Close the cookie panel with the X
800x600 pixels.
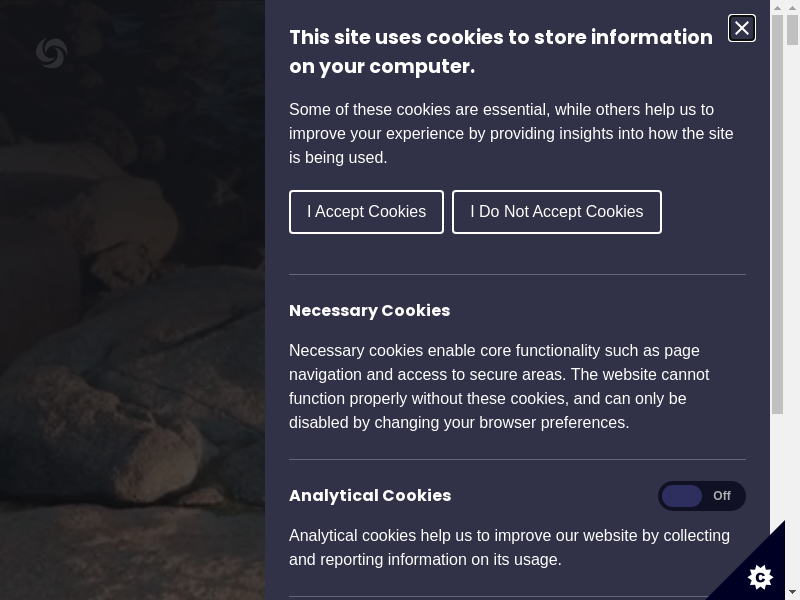click(x=742, y=28)
